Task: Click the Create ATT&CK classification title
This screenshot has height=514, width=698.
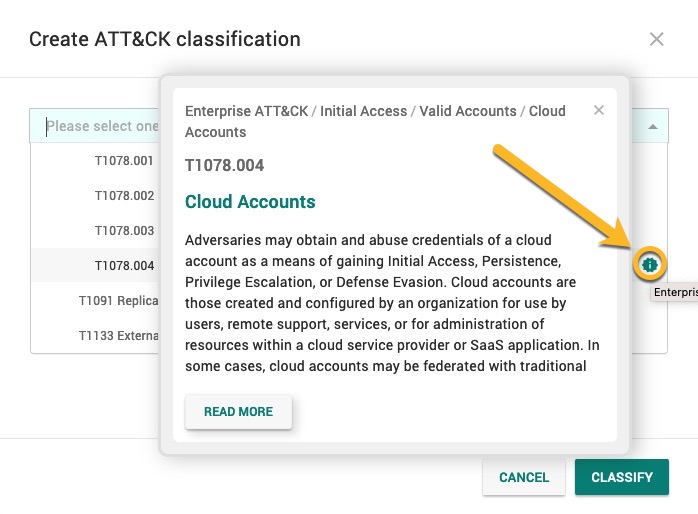Action: point(165,40)
